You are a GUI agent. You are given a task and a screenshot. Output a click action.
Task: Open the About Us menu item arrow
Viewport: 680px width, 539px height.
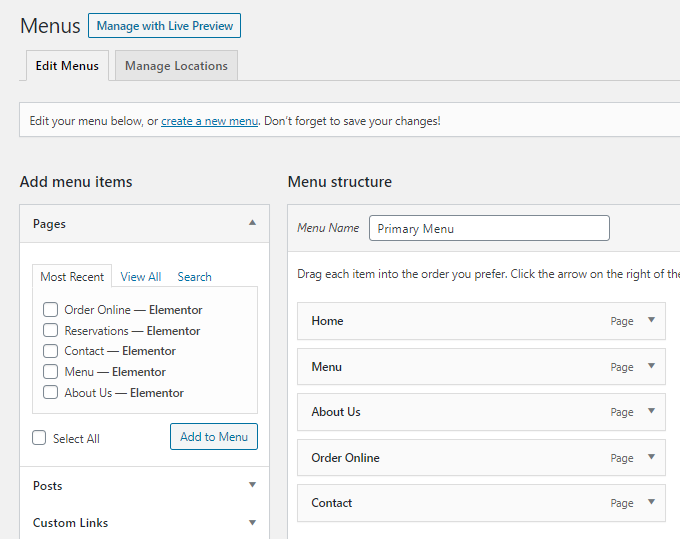(651, 412)
